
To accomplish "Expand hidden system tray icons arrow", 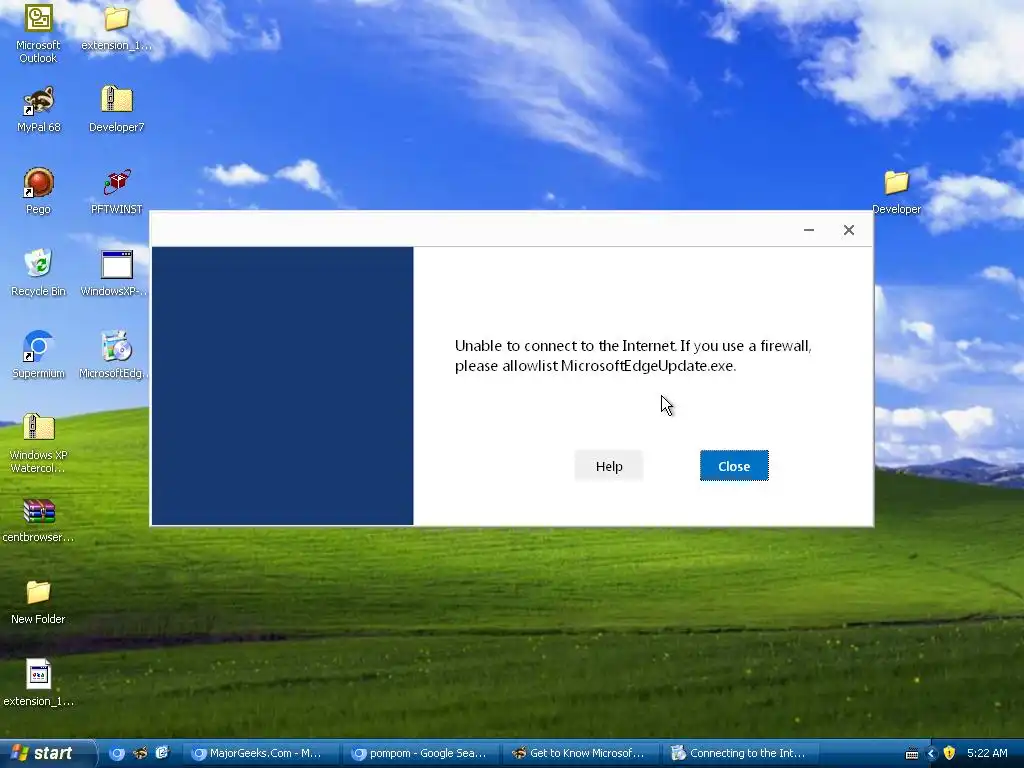I will pyautogui.click(x=931, y=754).
